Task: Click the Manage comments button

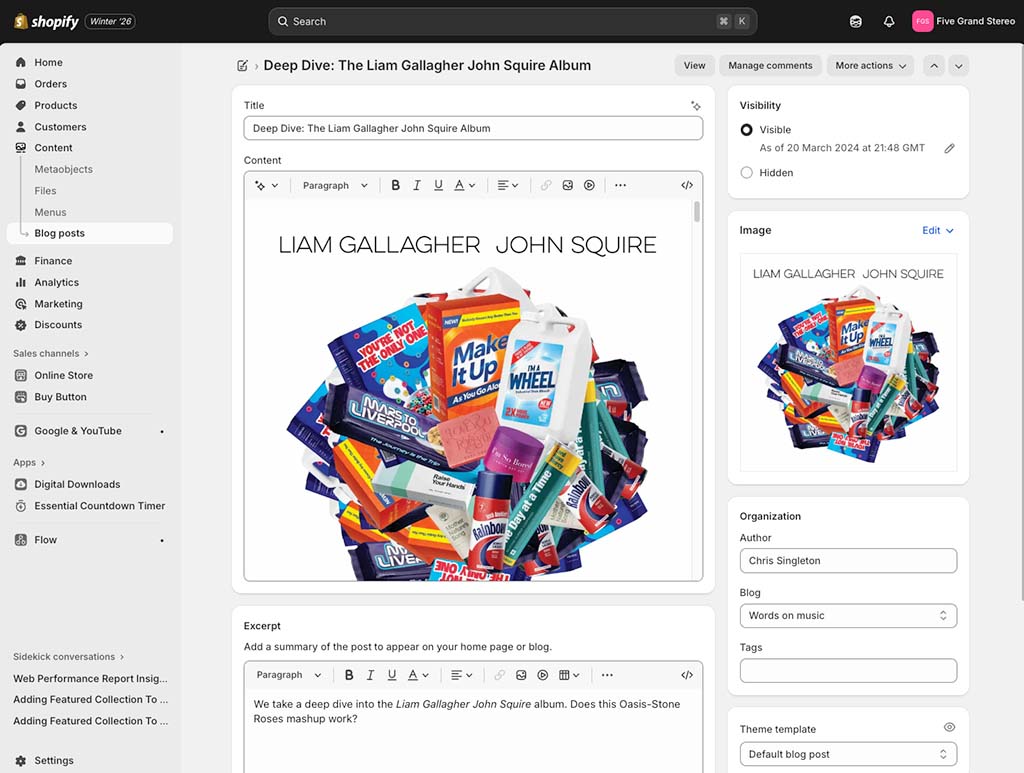Action: [x=770, y=65]
